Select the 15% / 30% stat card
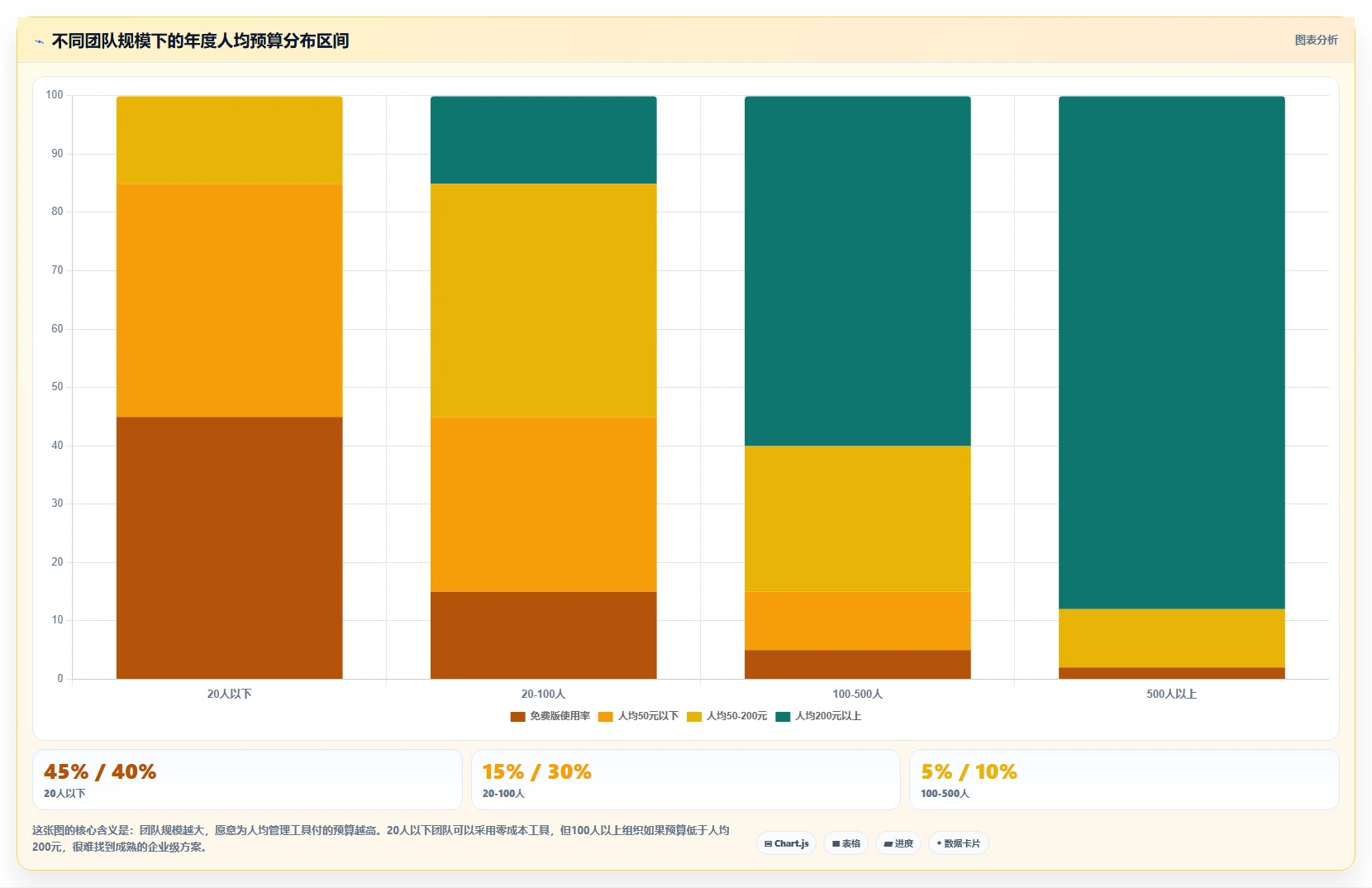 [x=685, y=780]
